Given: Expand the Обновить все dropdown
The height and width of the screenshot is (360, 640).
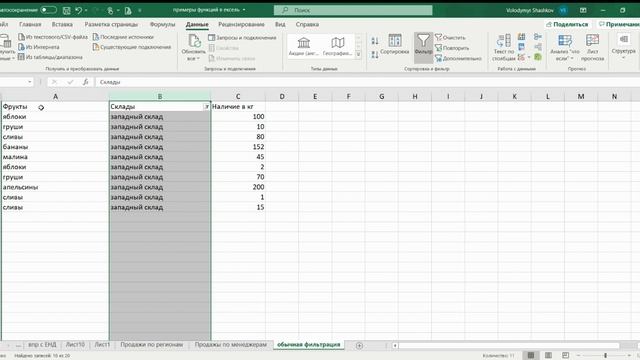Looking at the screenshot, I should click(193, 58).
